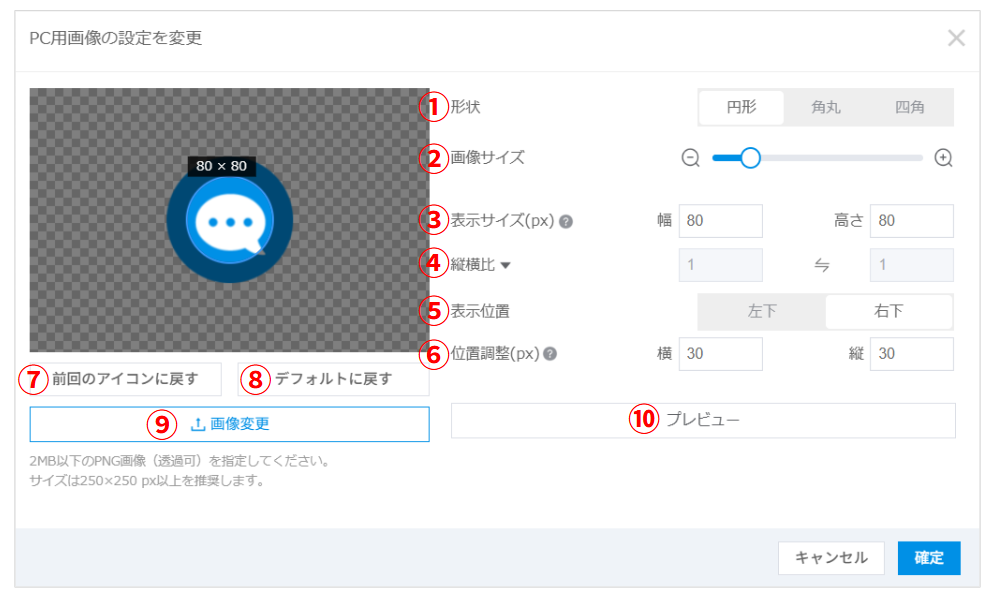
Task: Click the プレビュー button
Action: tap(703, 420)
